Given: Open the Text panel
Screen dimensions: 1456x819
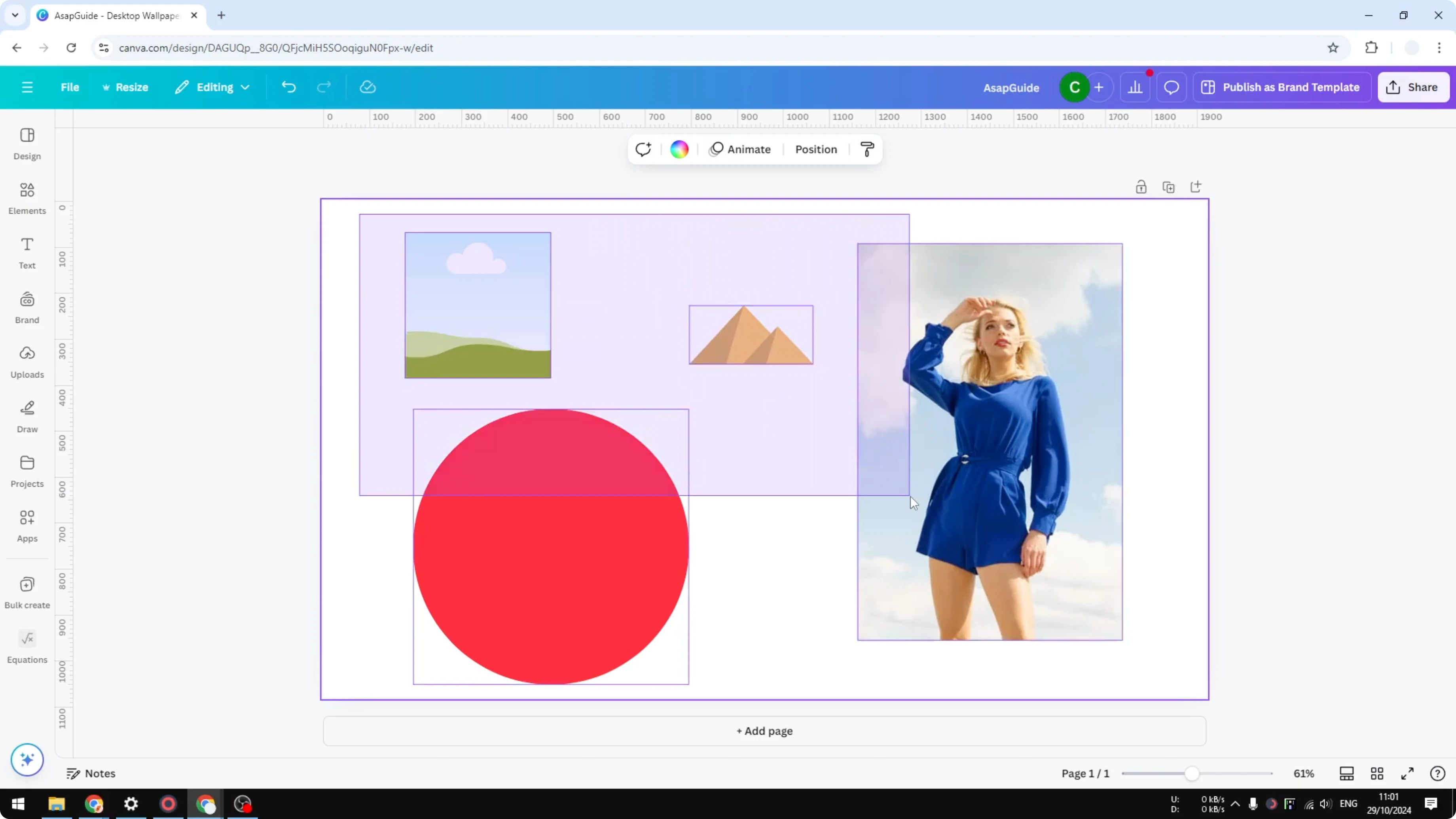Looking at the screenshot, I should click(27, 252).
